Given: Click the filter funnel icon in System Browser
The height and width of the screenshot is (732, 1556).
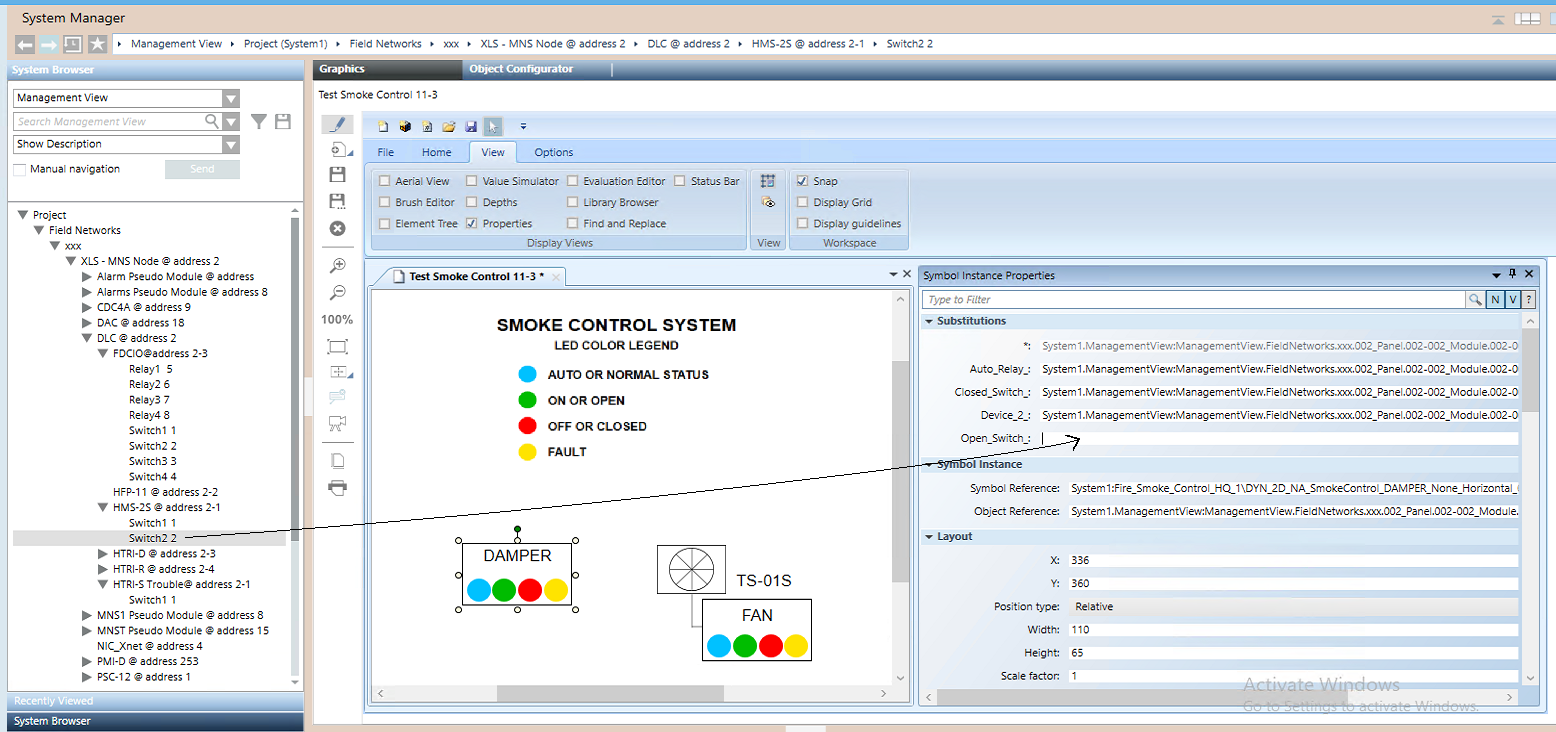Looking at the screenshot, I should point(259,121).
